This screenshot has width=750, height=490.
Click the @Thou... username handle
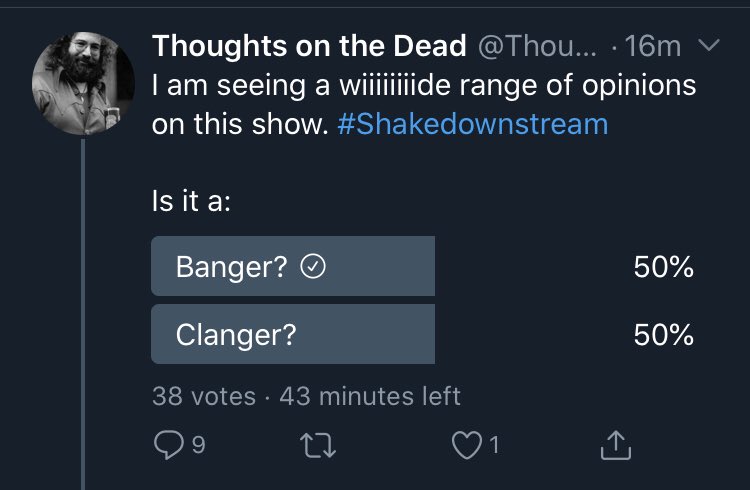[x=538, y=46]
